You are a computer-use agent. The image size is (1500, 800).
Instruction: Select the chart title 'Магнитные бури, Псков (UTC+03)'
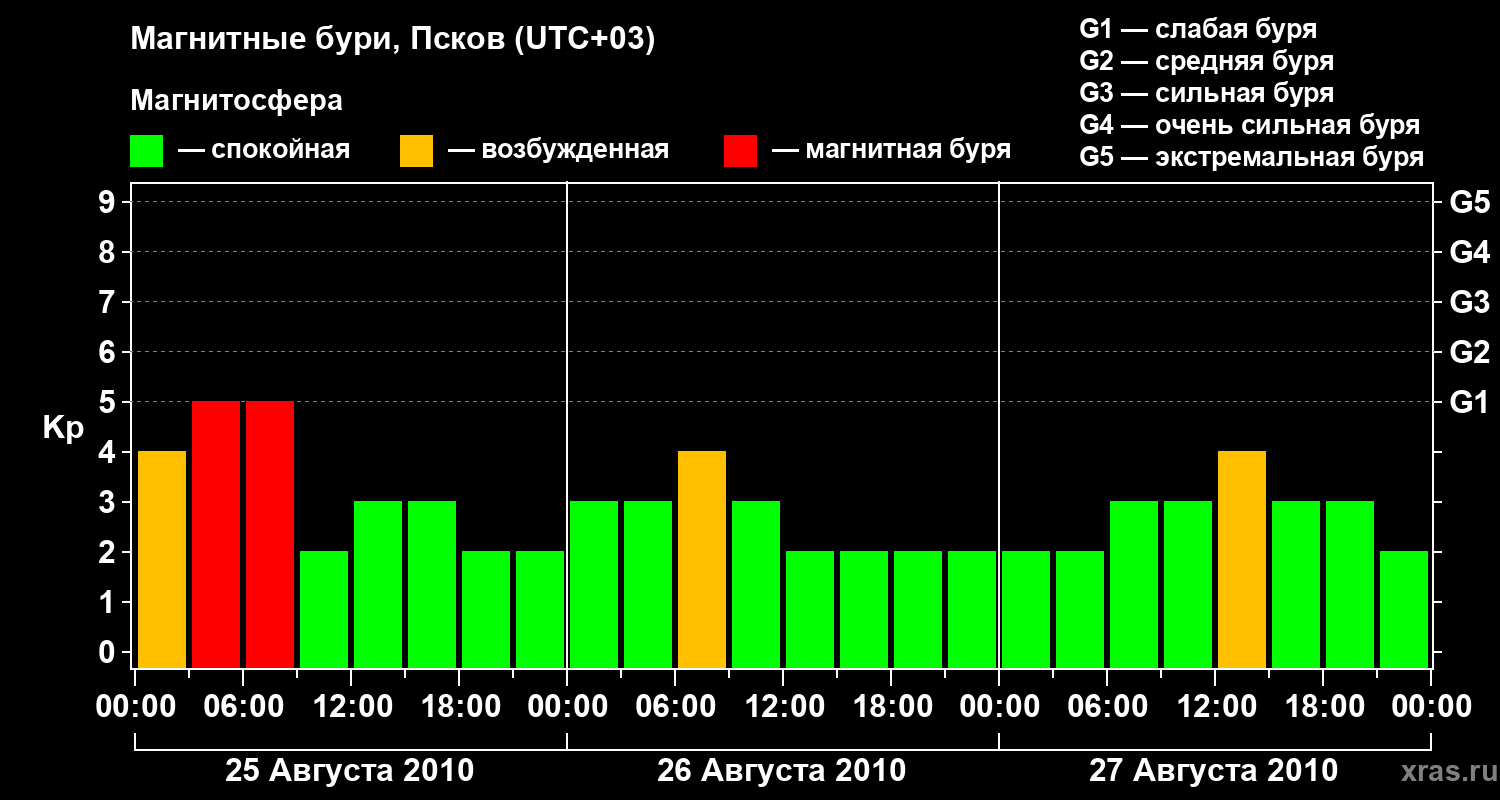tap(393, 41)
